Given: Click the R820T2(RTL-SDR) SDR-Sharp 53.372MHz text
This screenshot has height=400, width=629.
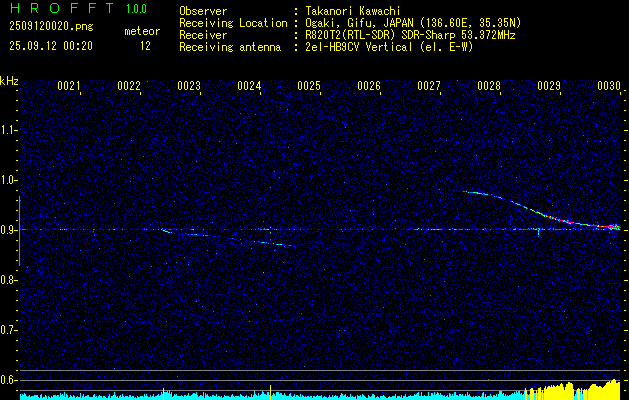Looking at the screenshot, I should 410,35.
